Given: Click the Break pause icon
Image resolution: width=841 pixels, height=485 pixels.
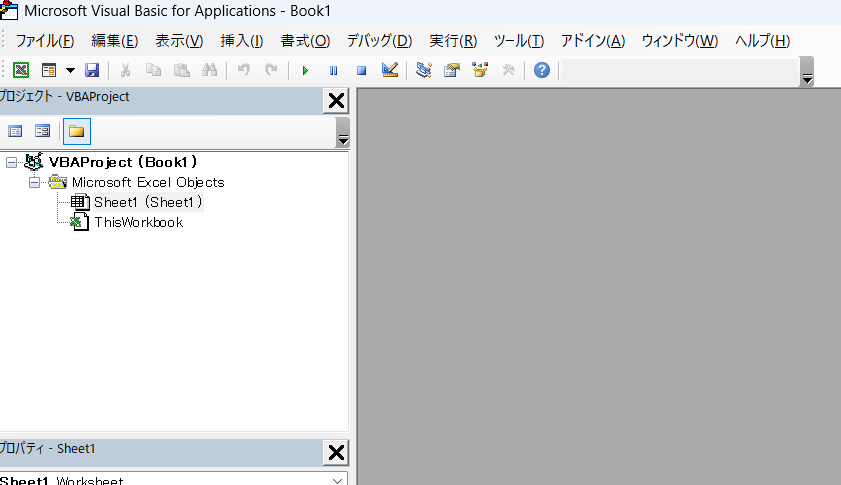Looking at the screenshot, I should pos(334,70).
